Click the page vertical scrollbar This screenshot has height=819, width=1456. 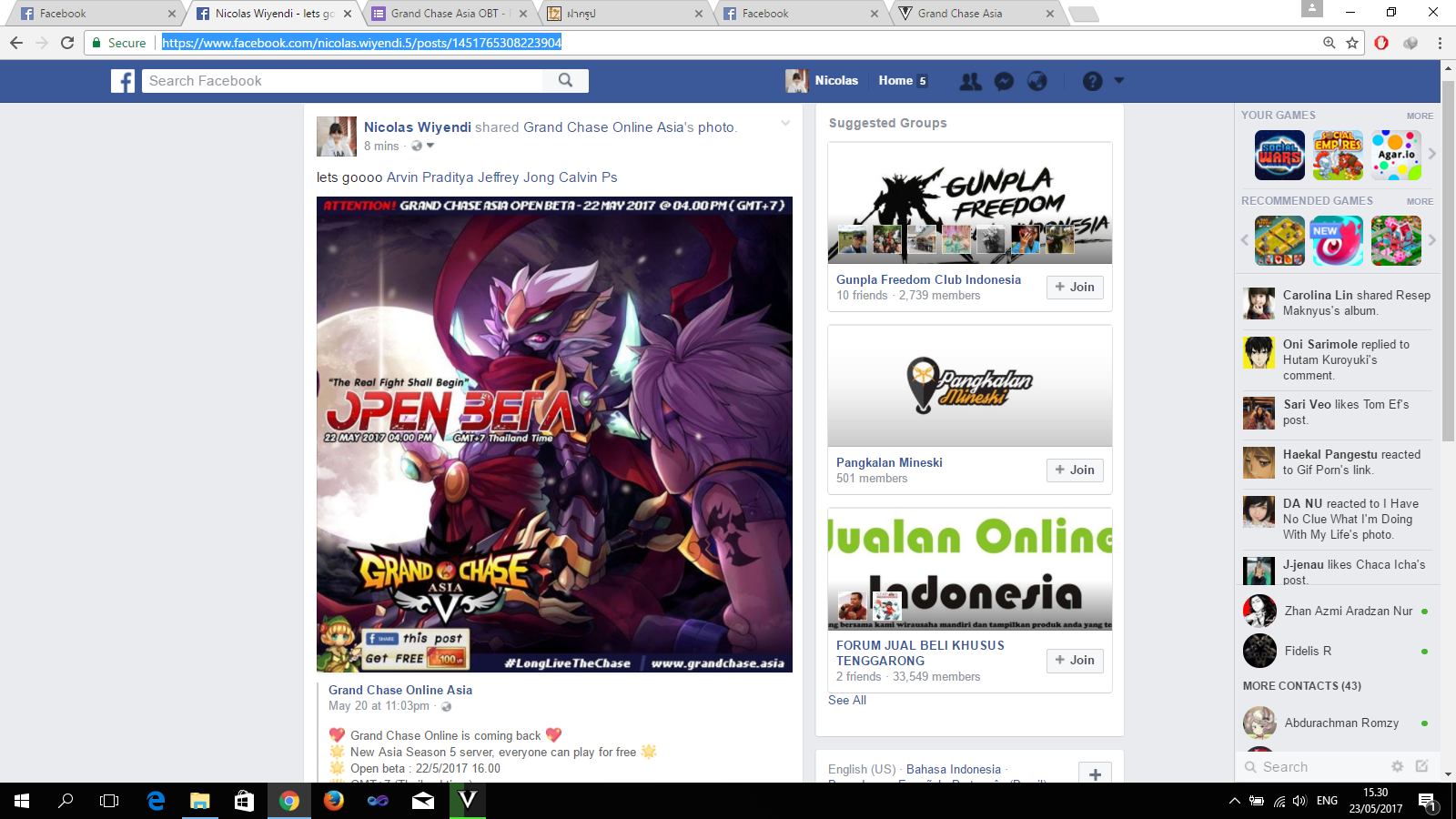coord(1448,262)
